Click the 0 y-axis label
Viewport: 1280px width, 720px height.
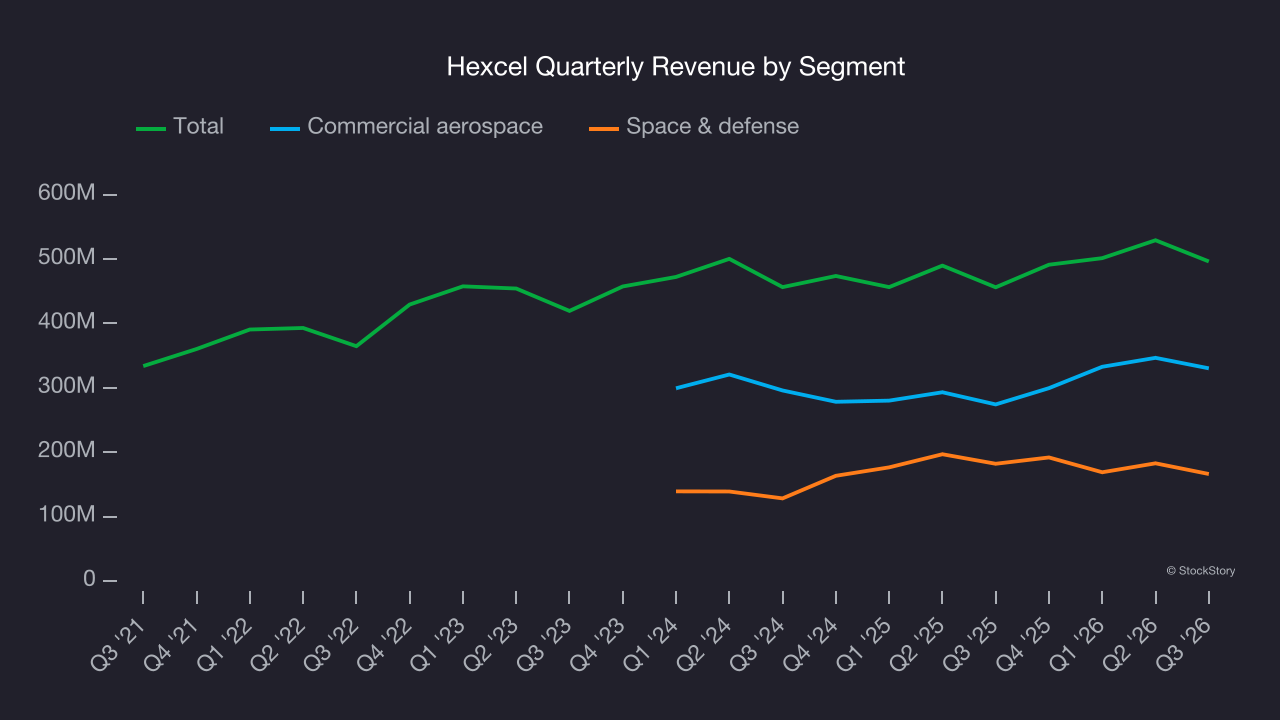click(89, 580)
